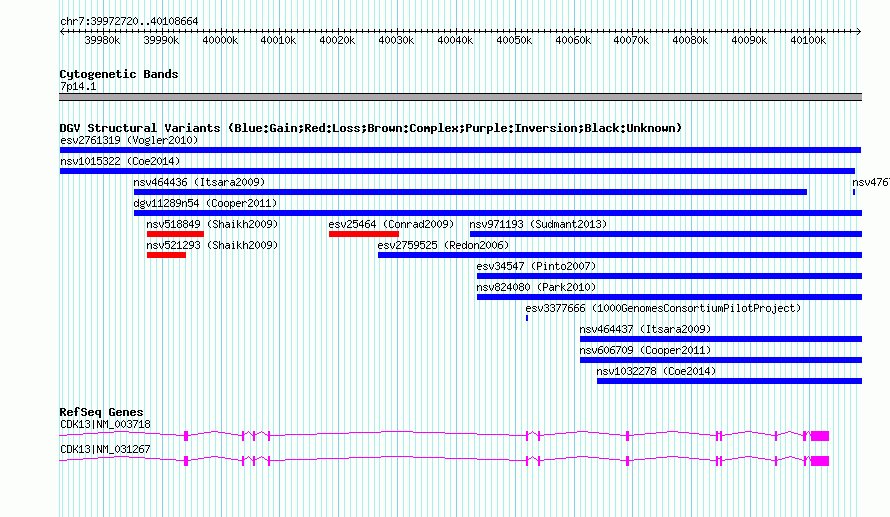Click the tiny blue mark under esv3377666
The image size is (890, 517).
click(x=527, y=318)
